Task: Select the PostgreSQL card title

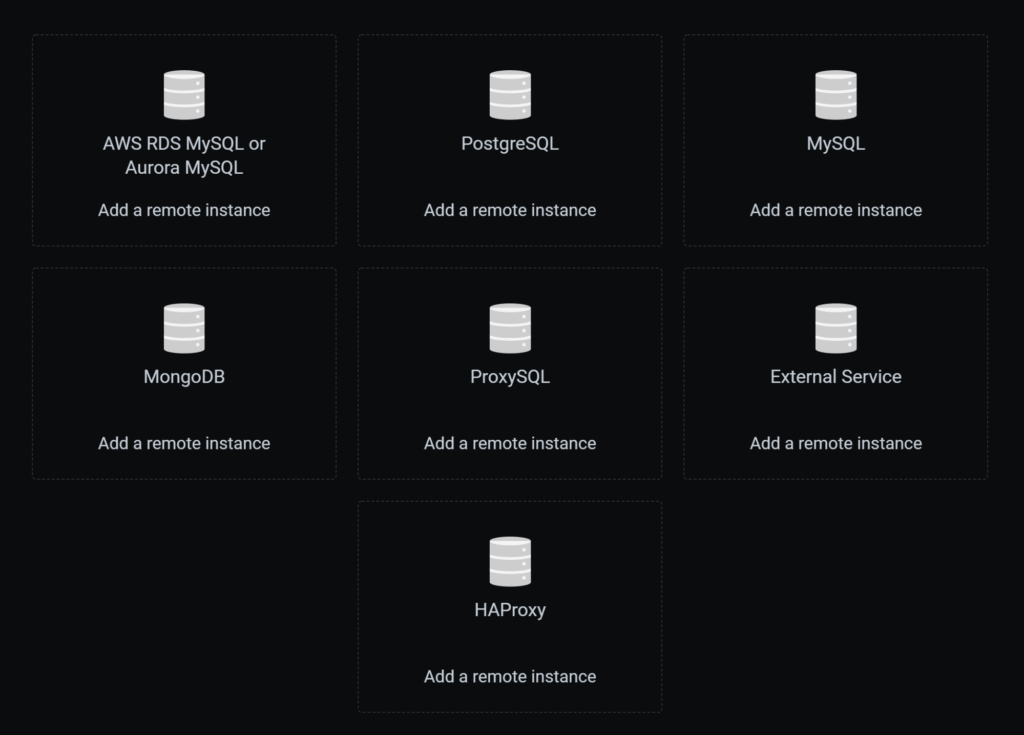Action: [x=510, y=144]
